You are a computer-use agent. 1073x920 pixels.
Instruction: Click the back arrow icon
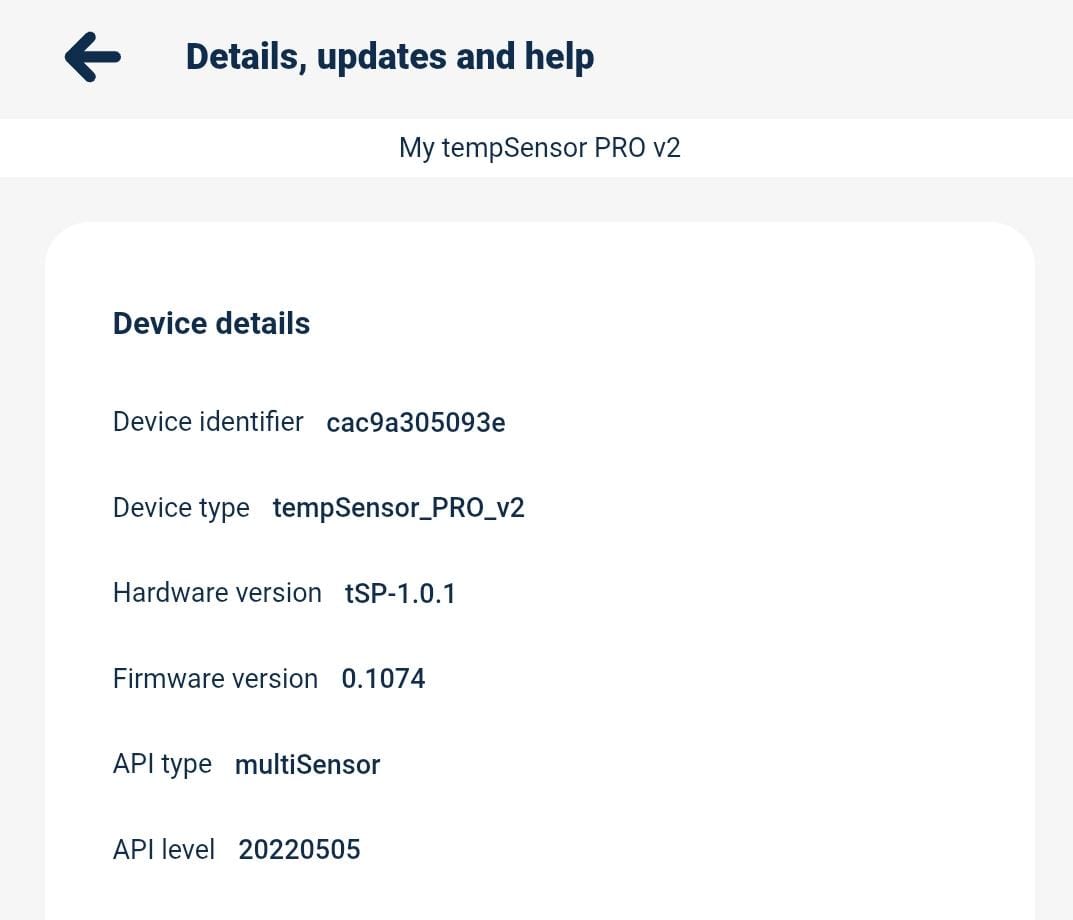tap(92, 57)
